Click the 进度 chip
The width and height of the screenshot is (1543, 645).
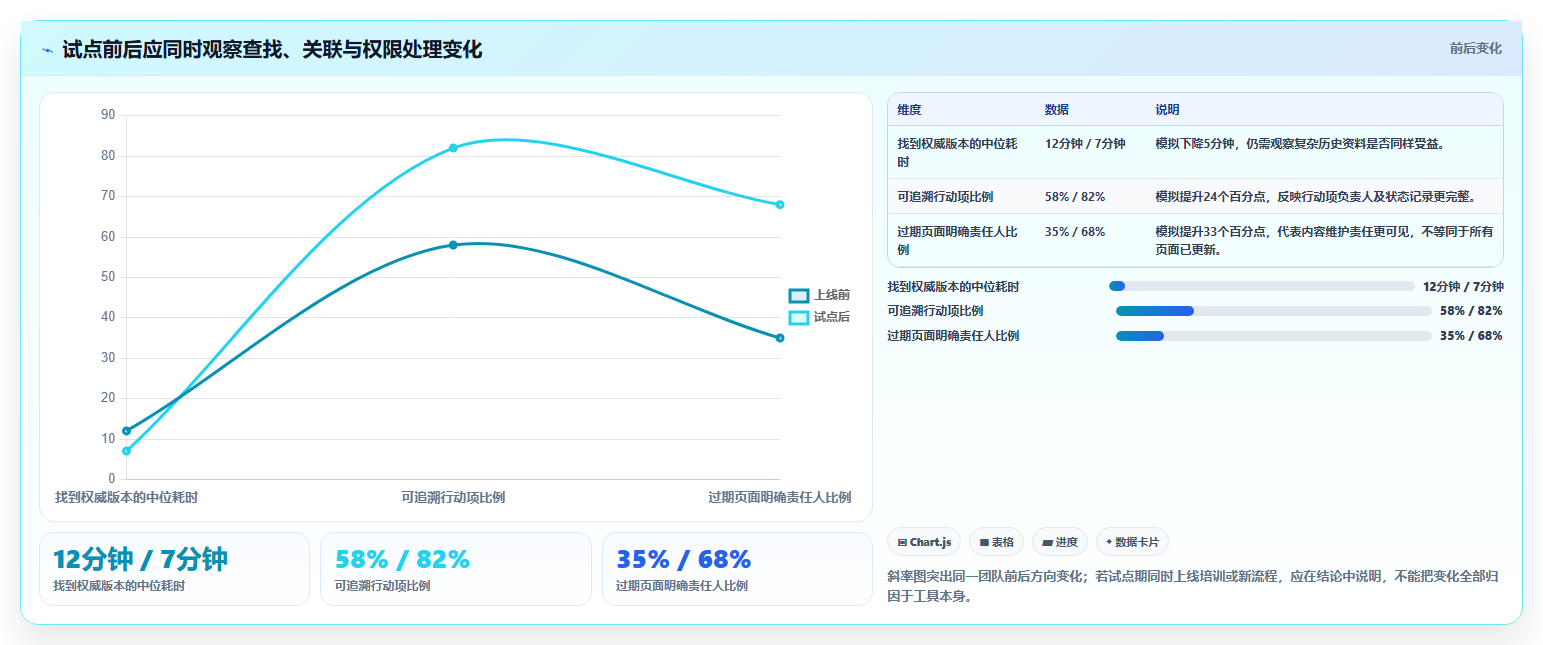1060,542
